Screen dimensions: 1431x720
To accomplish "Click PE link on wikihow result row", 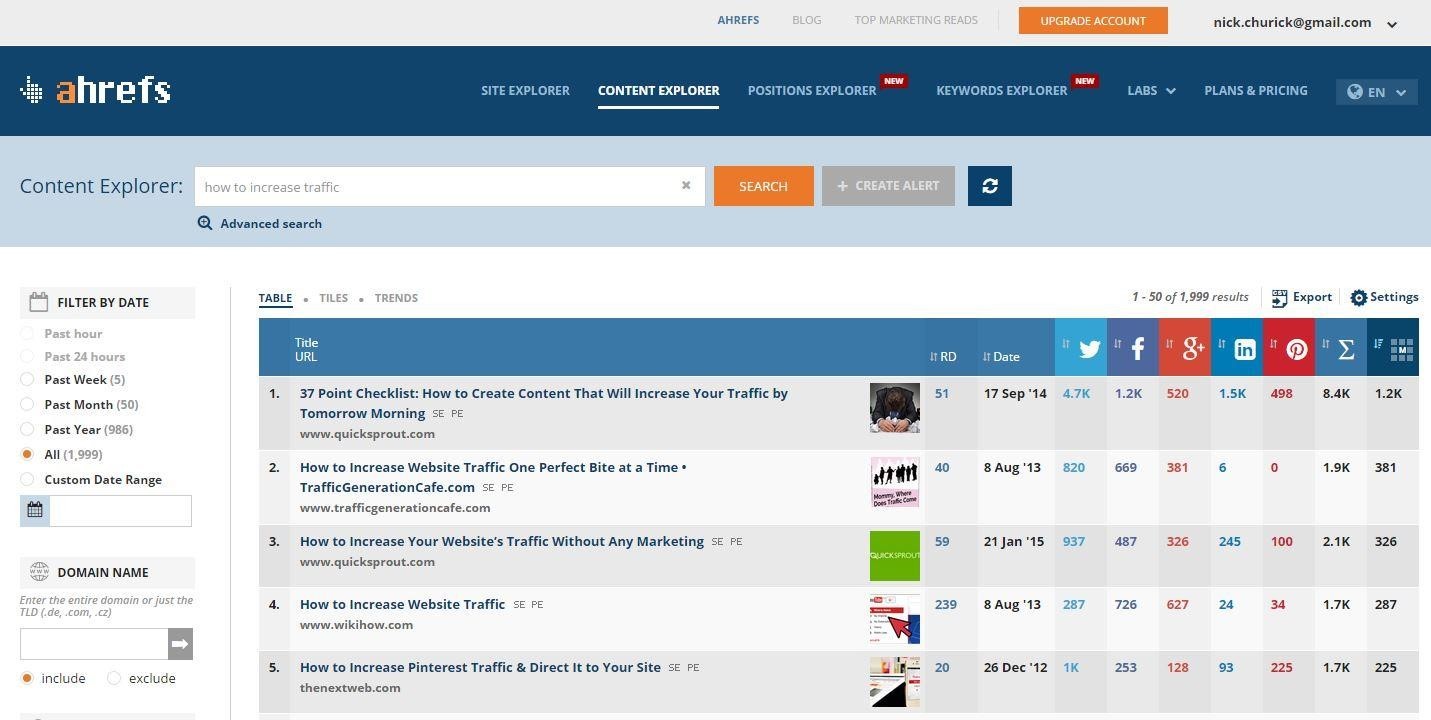I will [x=537, y=605].
